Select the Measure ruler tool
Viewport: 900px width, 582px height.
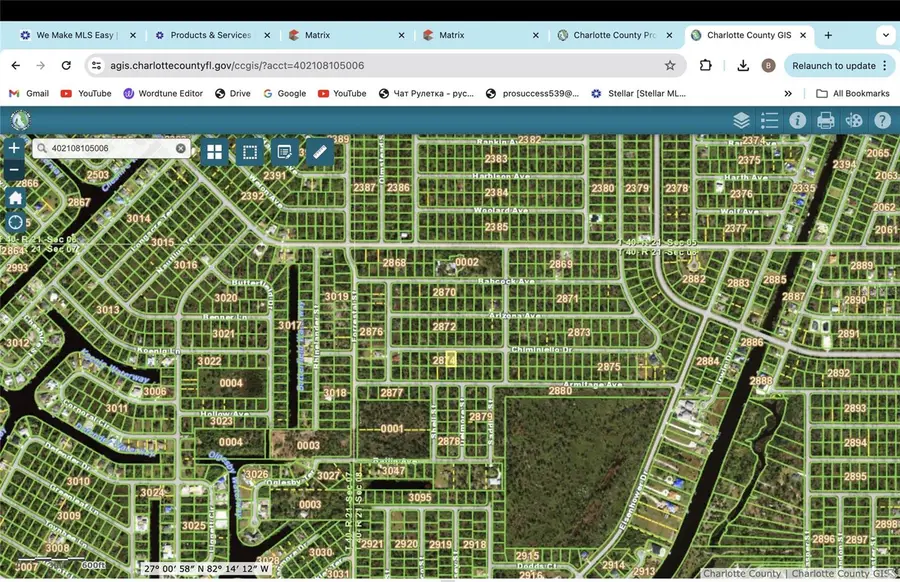320,153
